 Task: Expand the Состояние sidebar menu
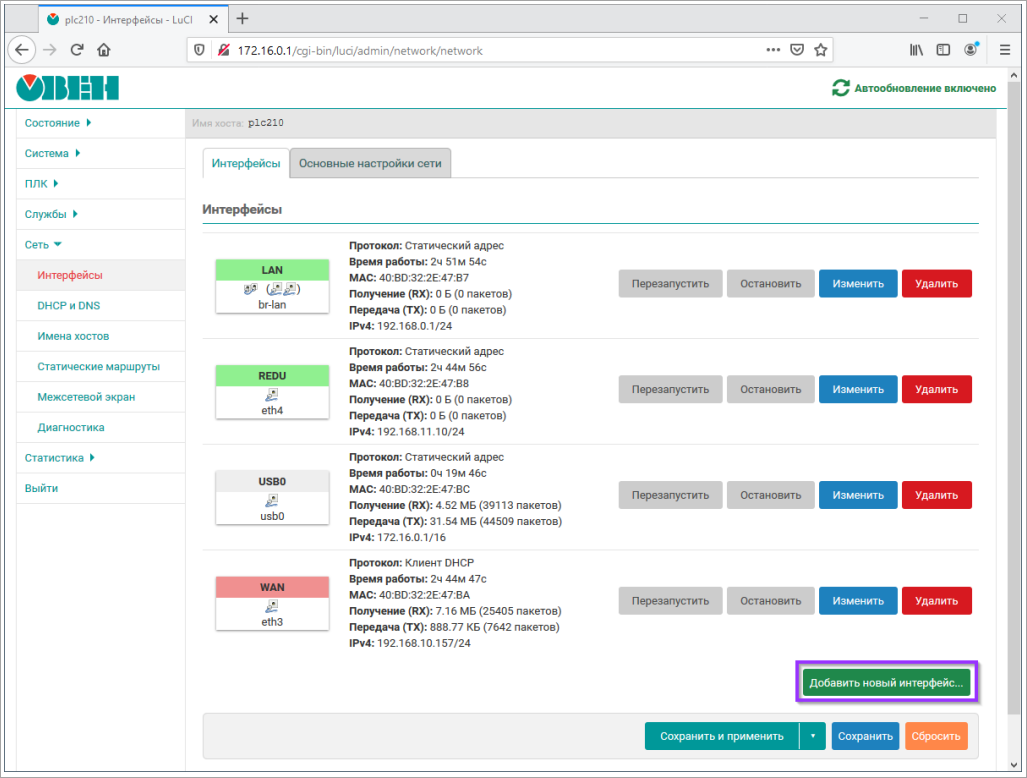click(57, 123)
